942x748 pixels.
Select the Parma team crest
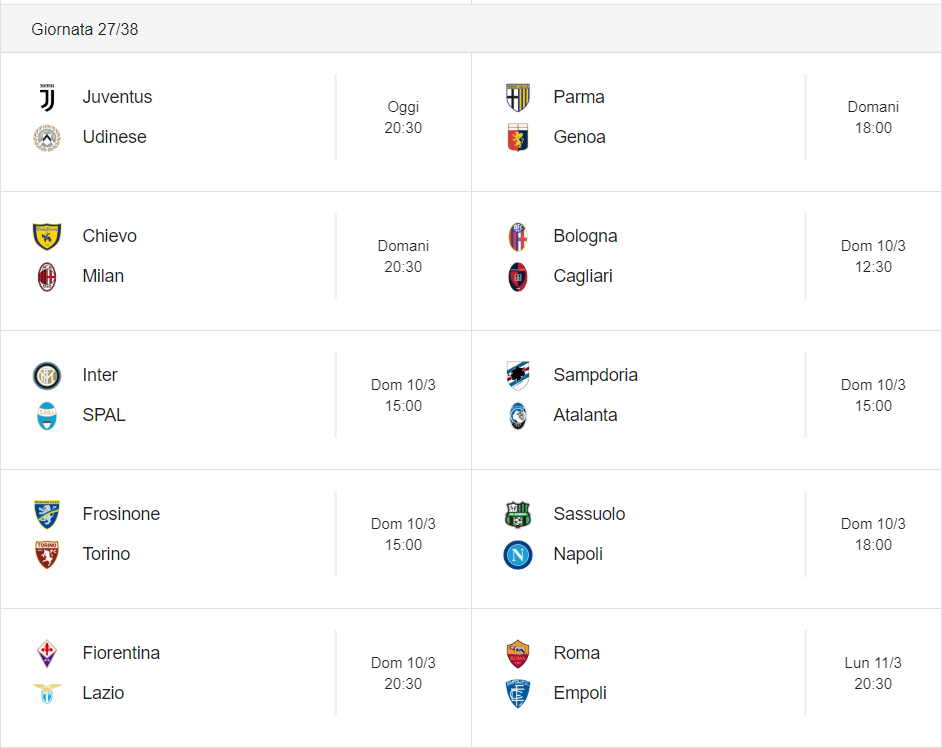tap(517, 97)
